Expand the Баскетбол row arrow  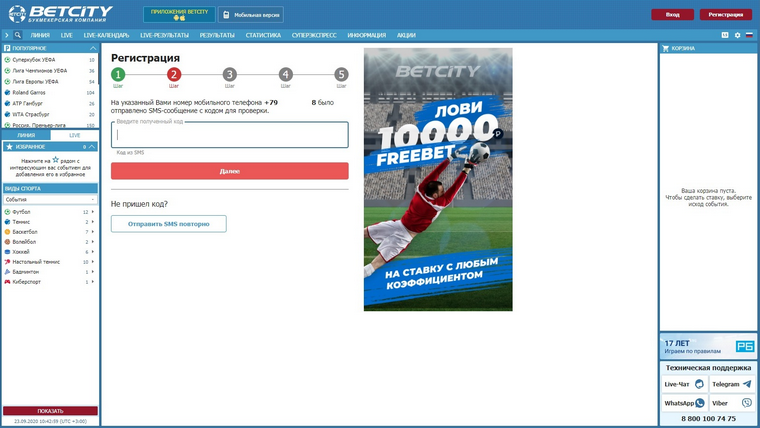(x=93, y=232)
